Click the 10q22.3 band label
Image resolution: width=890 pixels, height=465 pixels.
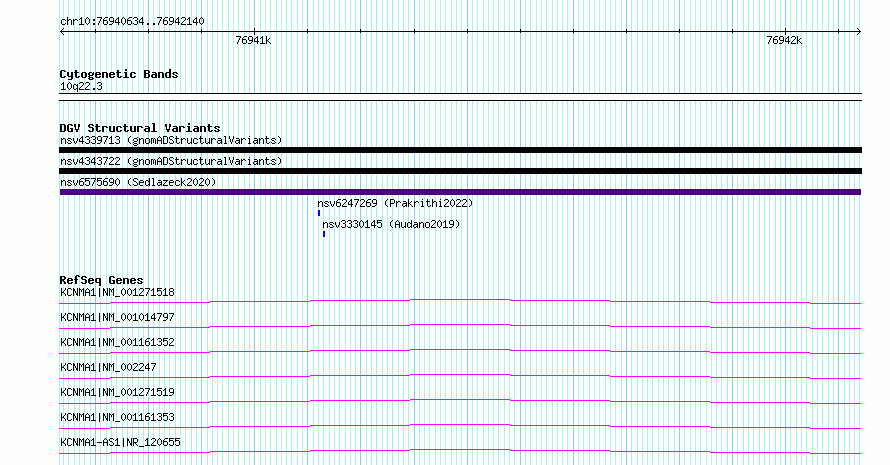(81, 86)
